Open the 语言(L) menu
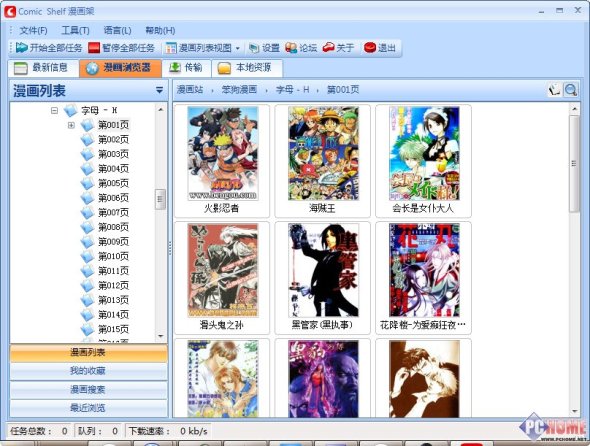This screenshot has width=590, height=446. pos(117,30)
